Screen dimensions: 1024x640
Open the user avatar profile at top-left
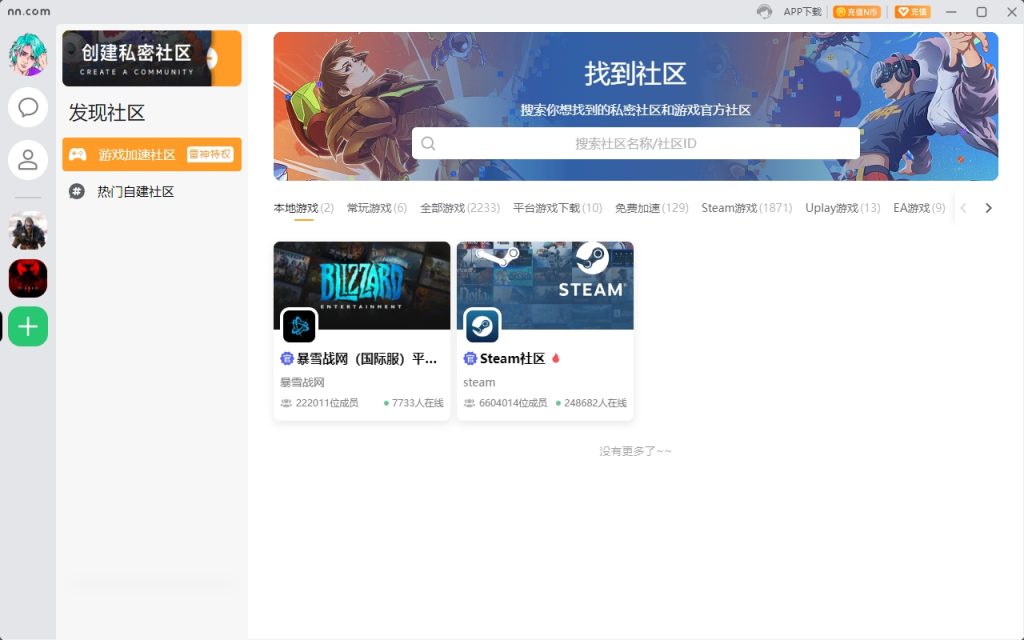(x=28, y=54)
